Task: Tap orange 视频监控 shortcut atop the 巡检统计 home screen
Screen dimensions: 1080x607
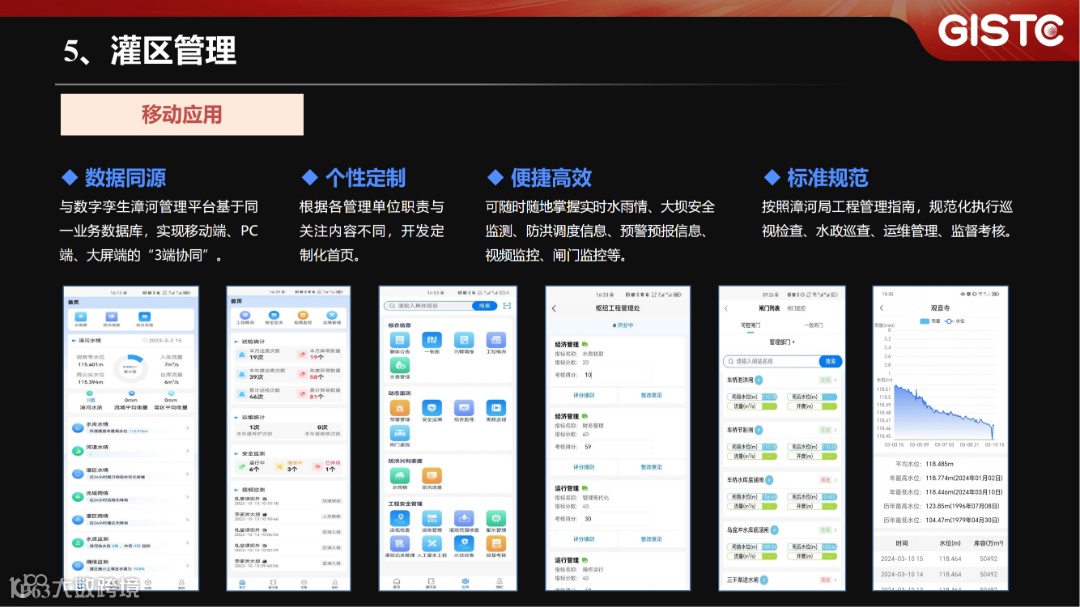Action: click(x=302, y=317)
